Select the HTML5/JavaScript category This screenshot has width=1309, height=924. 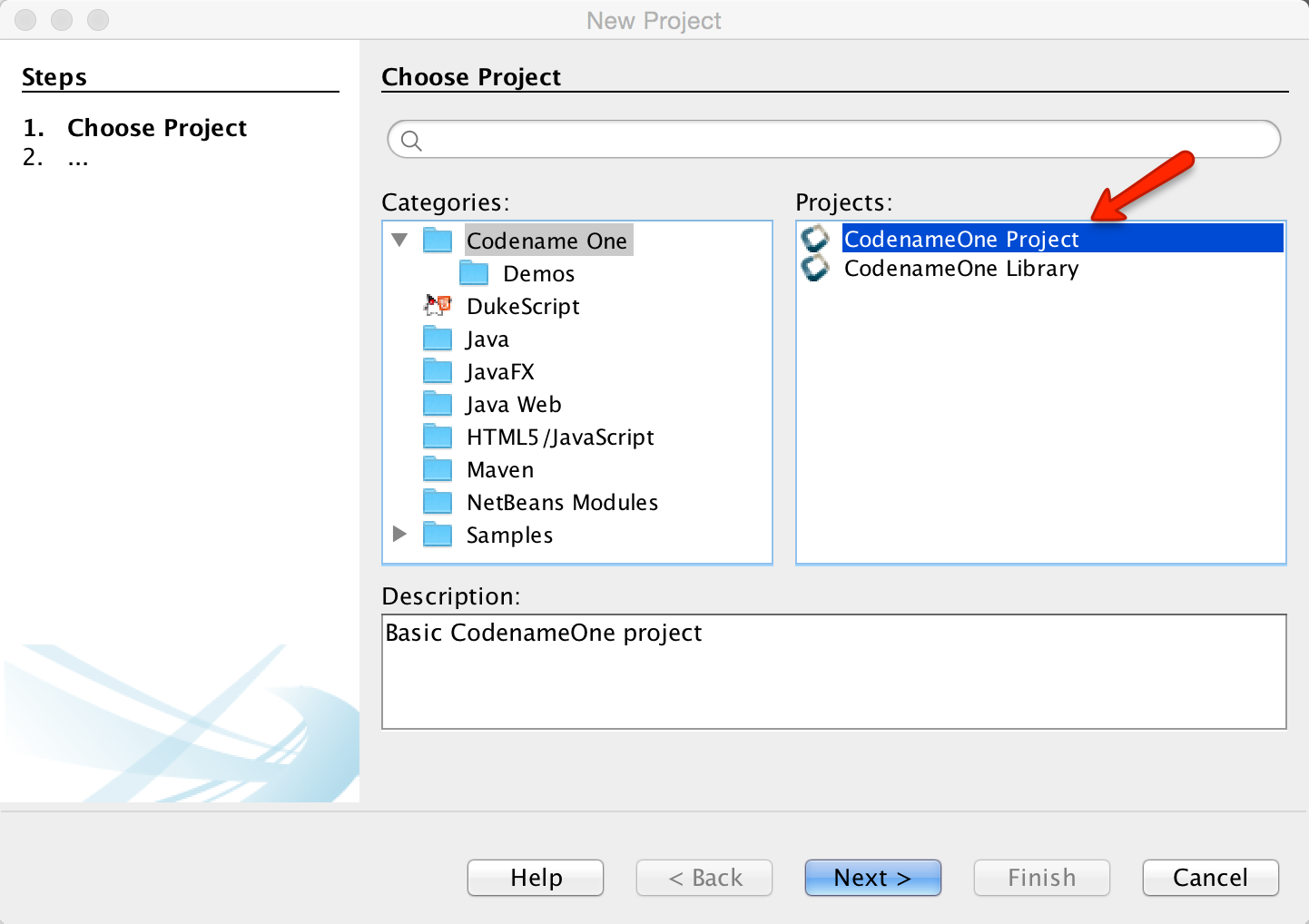tap(560, 437)
